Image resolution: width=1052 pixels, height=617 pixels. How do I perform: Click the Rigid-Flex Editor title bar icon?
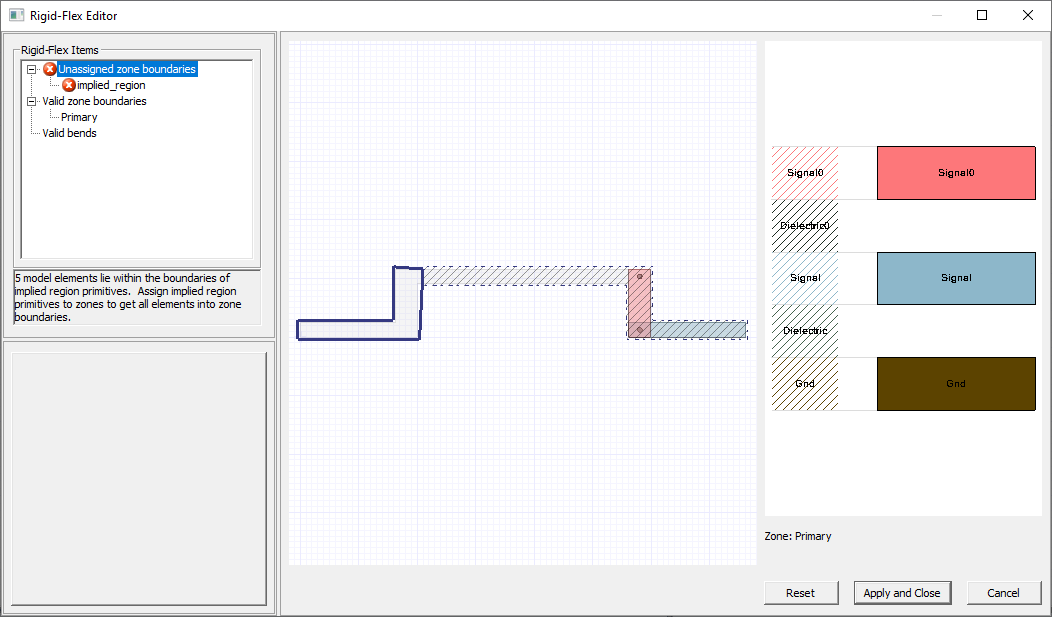pos(15,15)
